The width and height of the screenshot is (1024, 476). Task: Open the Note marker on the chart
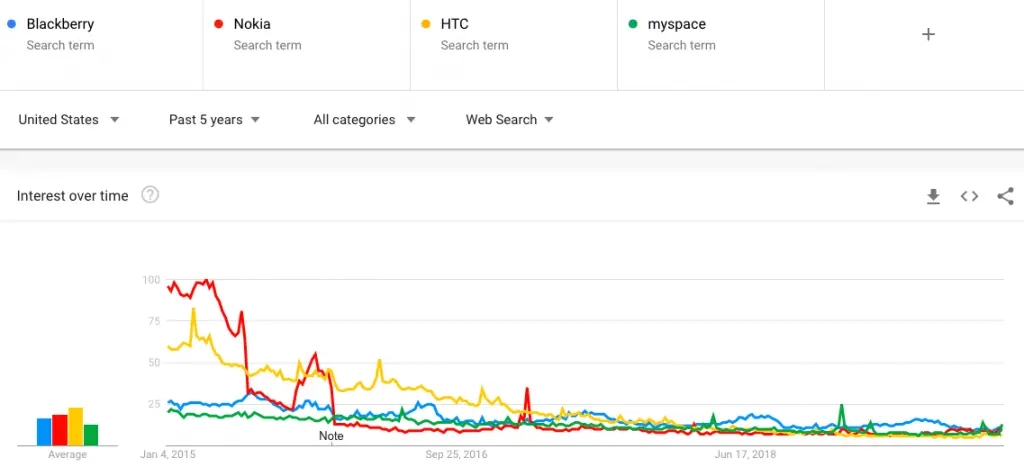[x=331, y=436]
